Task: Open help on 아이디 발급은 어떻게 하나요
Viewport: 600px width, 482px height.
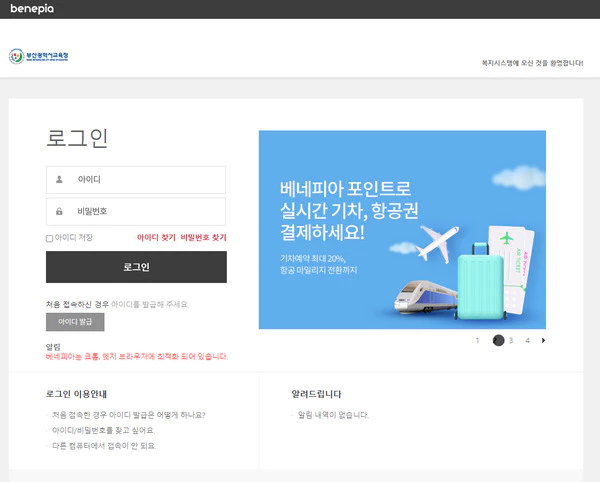Action: coord(129,415)
